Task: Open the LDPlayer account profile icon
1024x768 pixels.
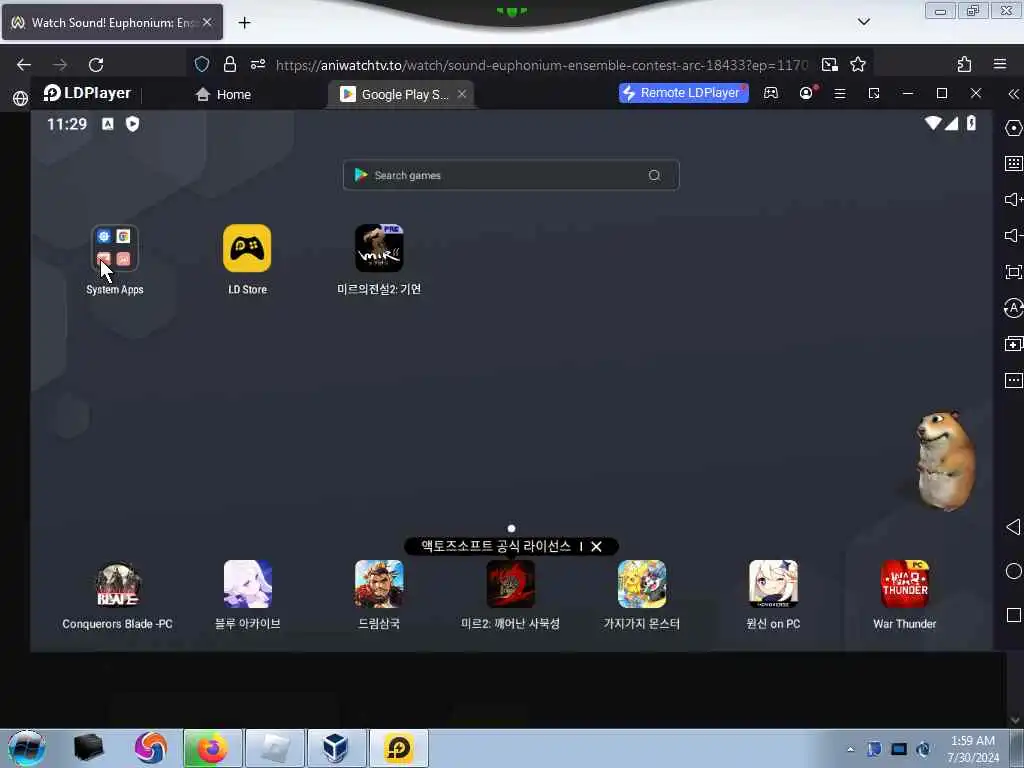Action: [807, 93]
